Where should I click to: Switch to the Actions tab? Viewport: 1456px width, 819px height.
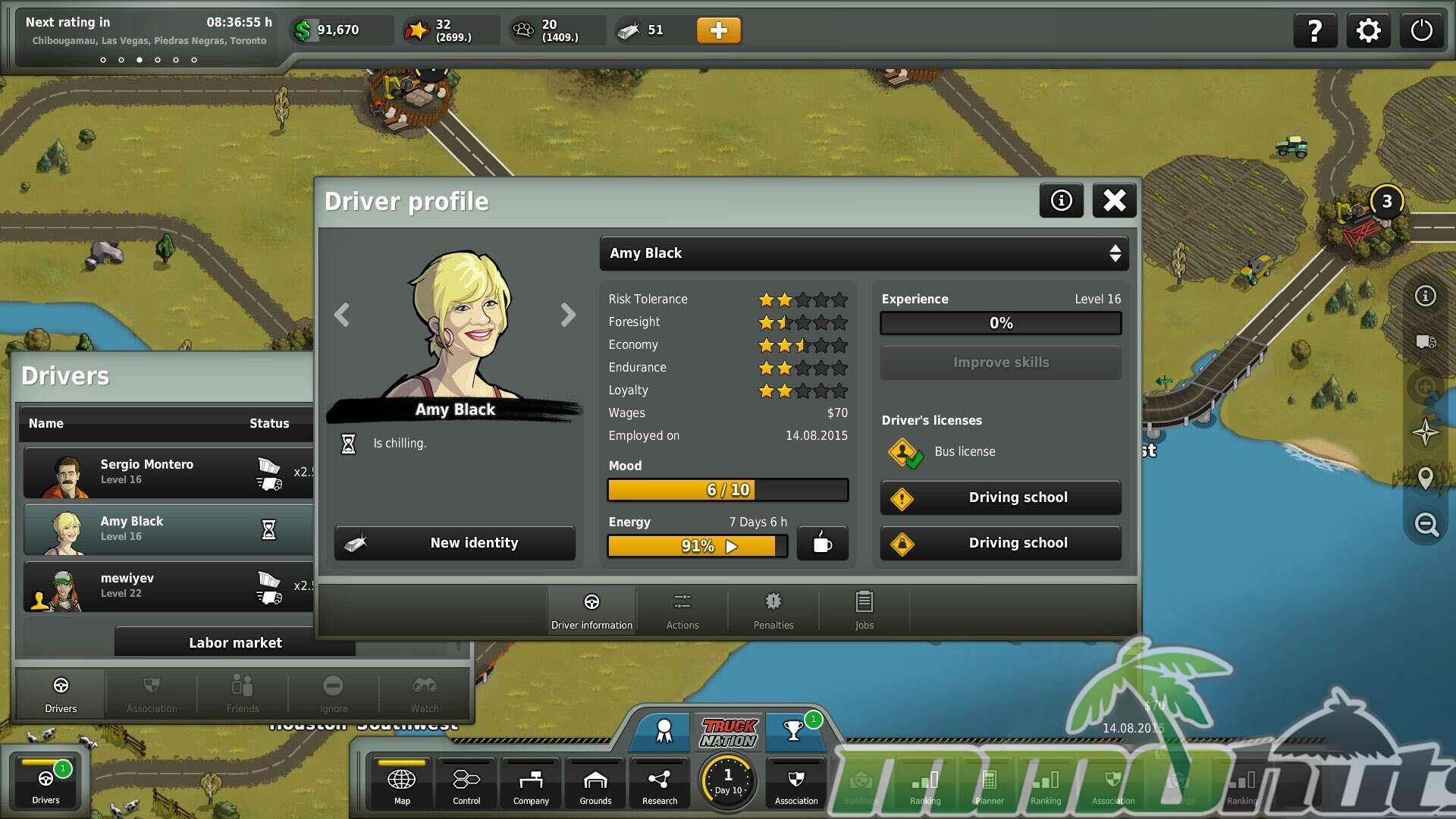(x=682, y=610)
